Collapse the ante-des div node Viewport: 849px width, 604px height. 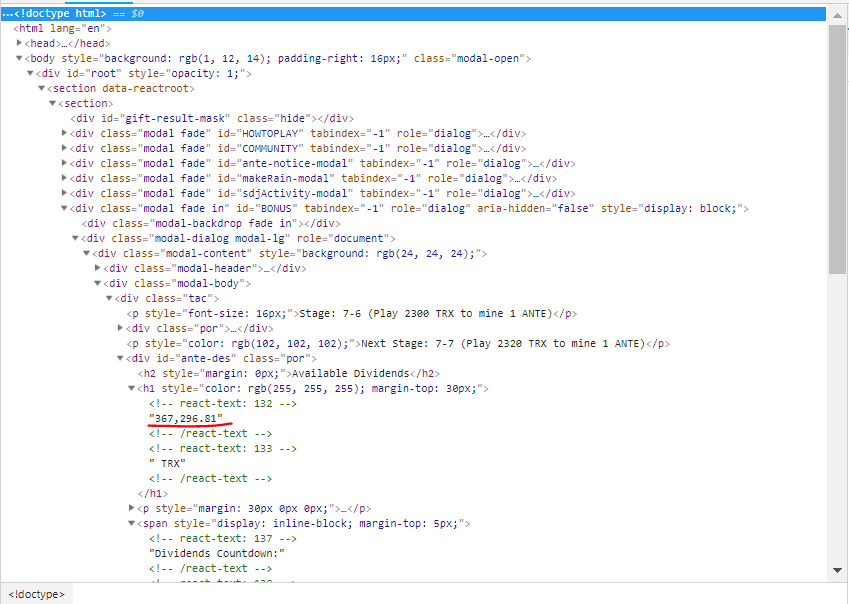coord(120,358)
